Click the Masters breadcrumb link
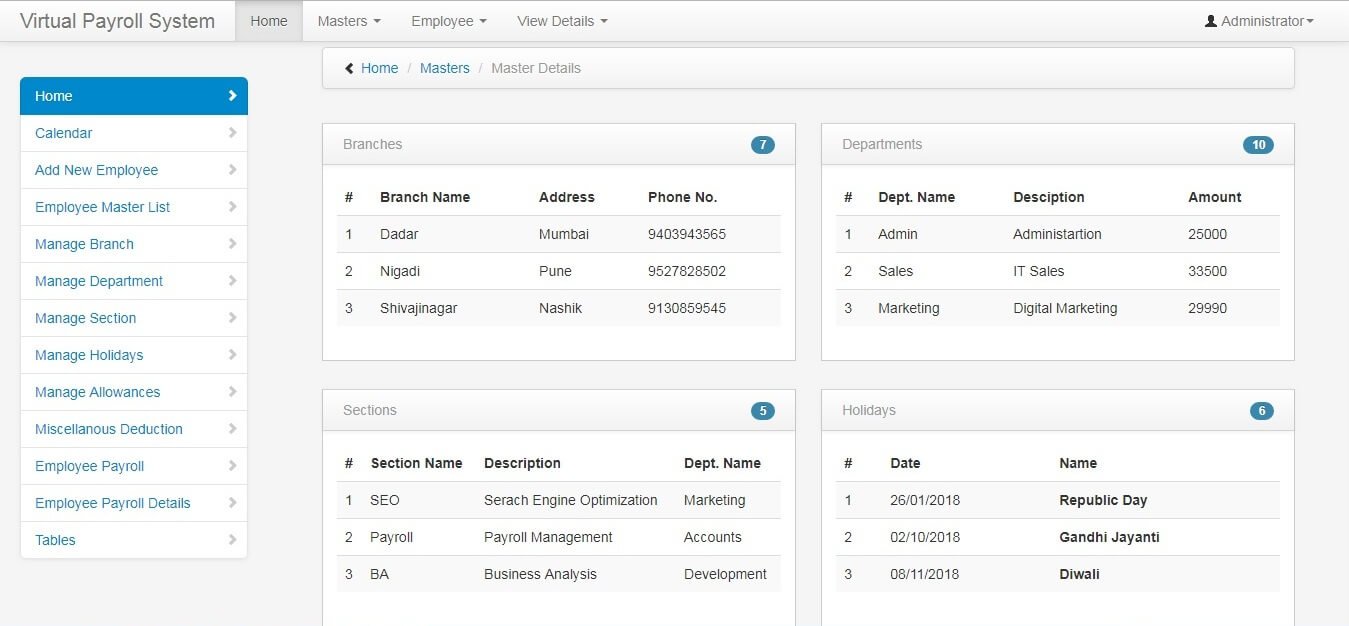Screen dimensions: 1349x626 [x=444, y=68]
